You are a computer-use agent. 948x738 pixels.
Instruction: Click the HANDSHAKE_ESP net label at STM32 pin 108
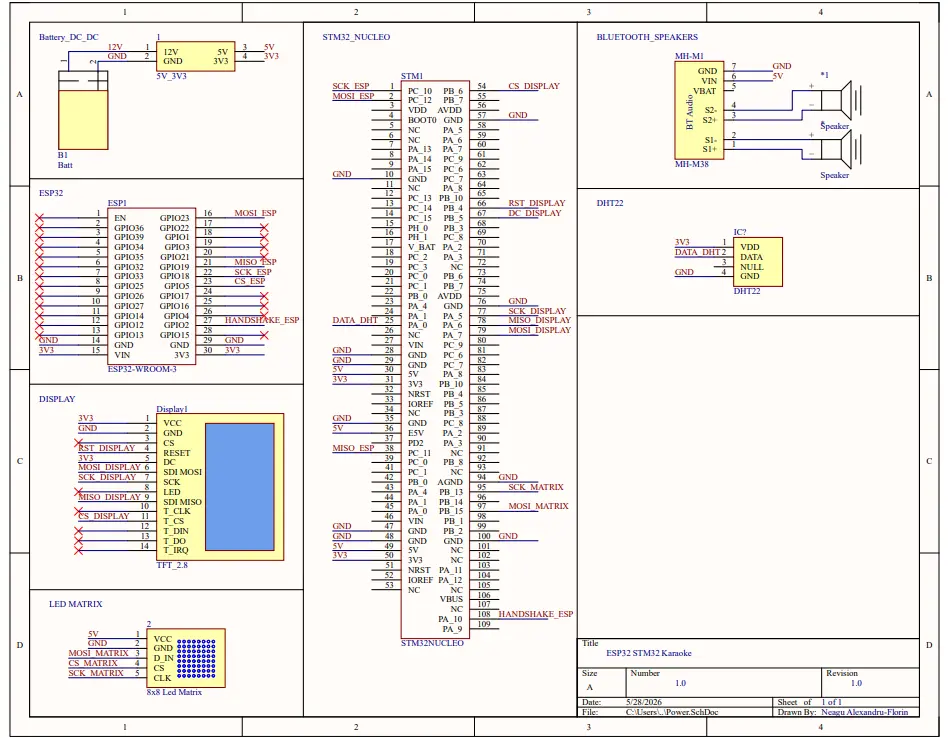pyautogui.click(x=536, y=614)
